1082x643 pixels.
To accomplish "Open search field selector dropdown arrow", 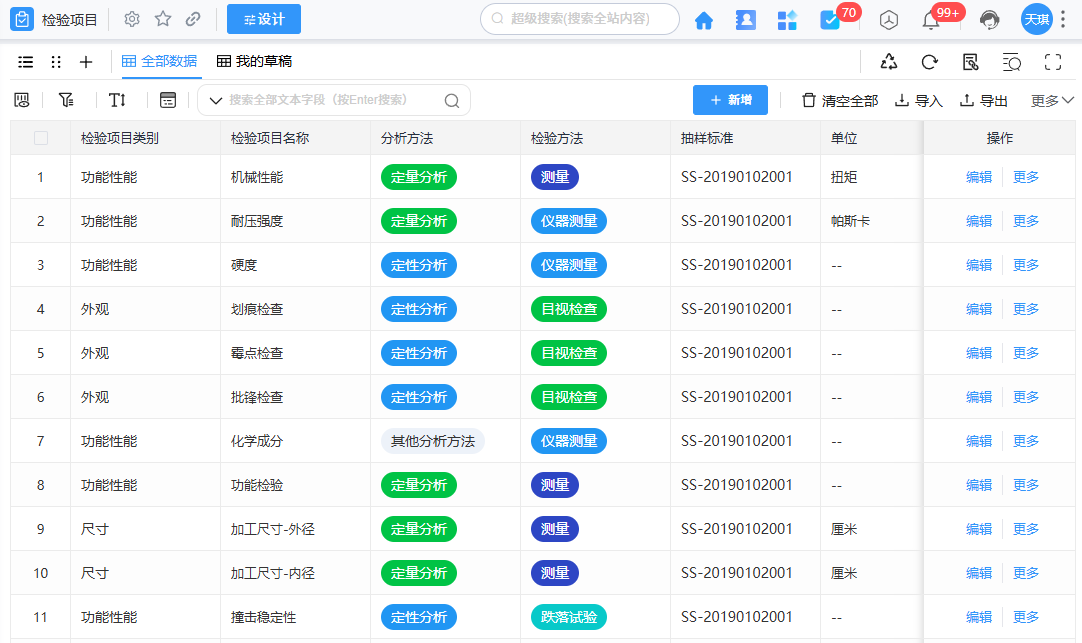I will (x=215, y=100).
